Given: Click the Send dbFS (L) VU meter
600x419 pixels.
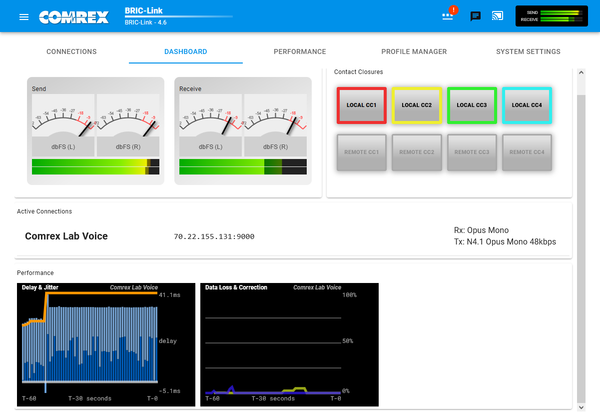Looking at the screenshot, I should pos(63,125).
